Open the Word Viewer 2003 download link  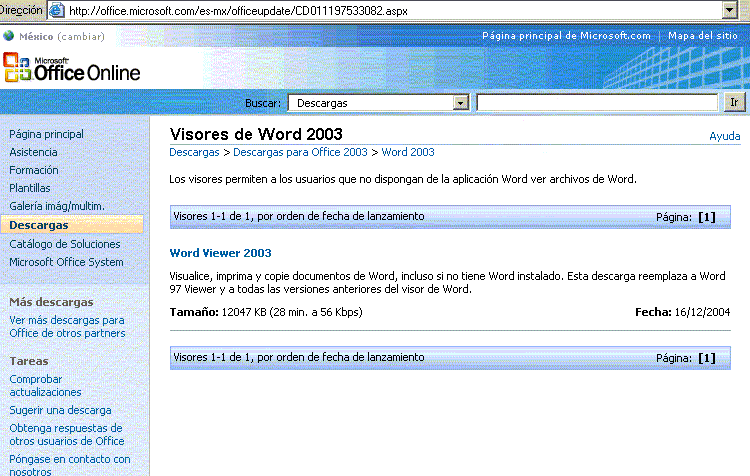tap(221, 253)
